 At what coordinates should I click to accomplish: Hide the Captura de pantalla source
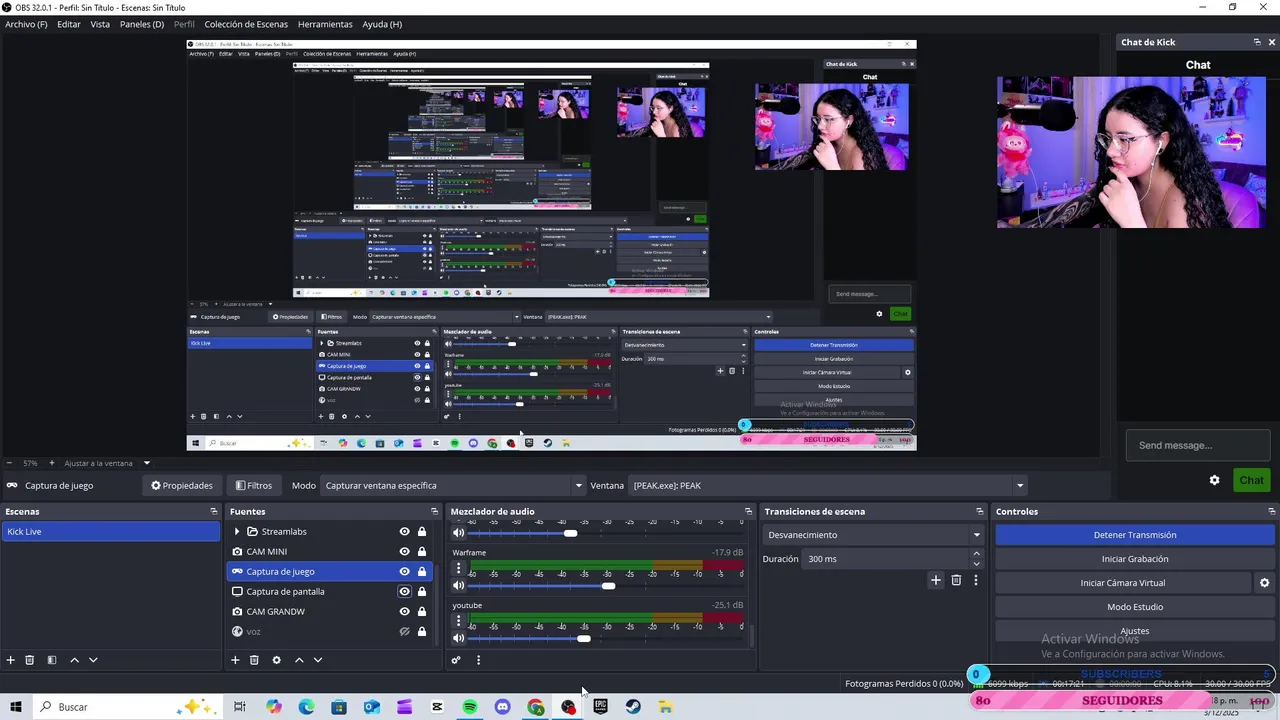click(x=404, y=592)
